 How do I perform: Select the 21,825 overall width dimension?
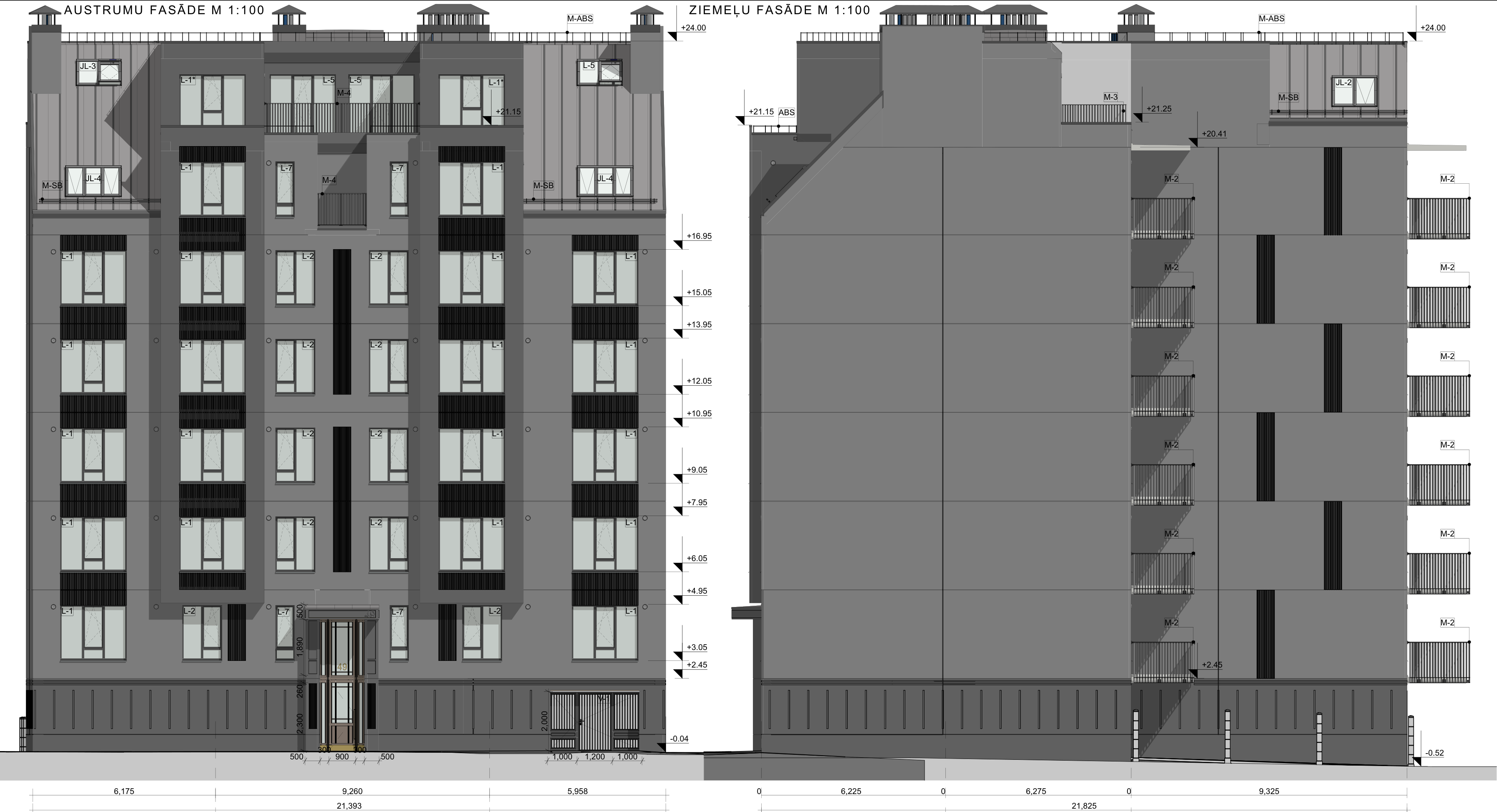click(1084, 806)
